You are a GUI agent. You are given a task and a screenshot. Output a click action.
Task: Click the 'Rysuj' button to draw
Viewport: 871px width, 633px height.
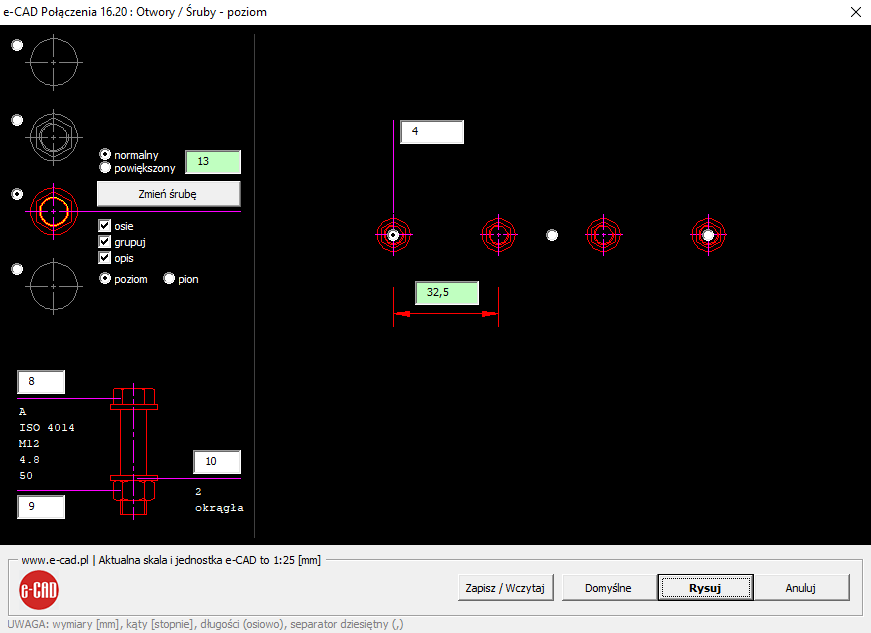click(x=705, y=588)
